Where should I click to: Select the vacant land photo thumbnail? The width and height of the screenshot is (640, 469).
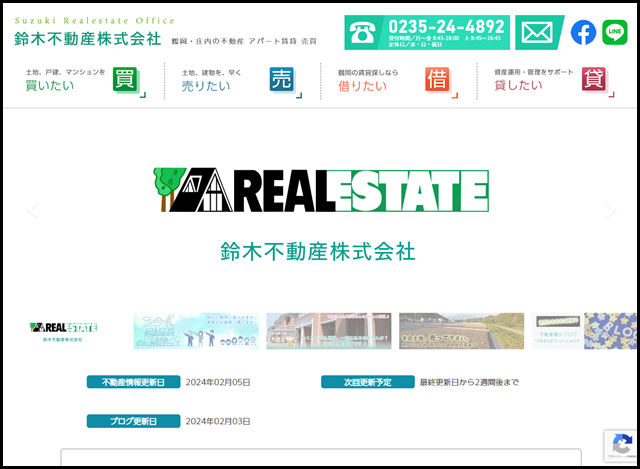click(x=462, y=331)
